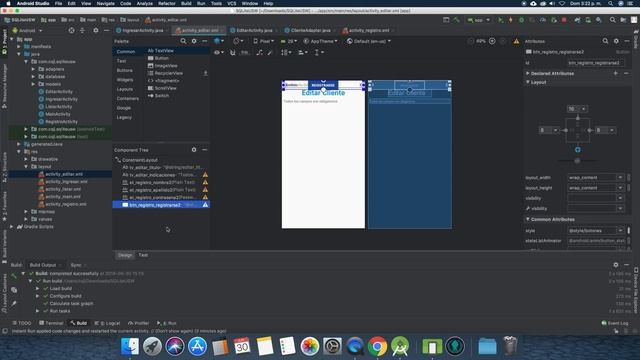Select the Layouts palette category

(124, 89)
